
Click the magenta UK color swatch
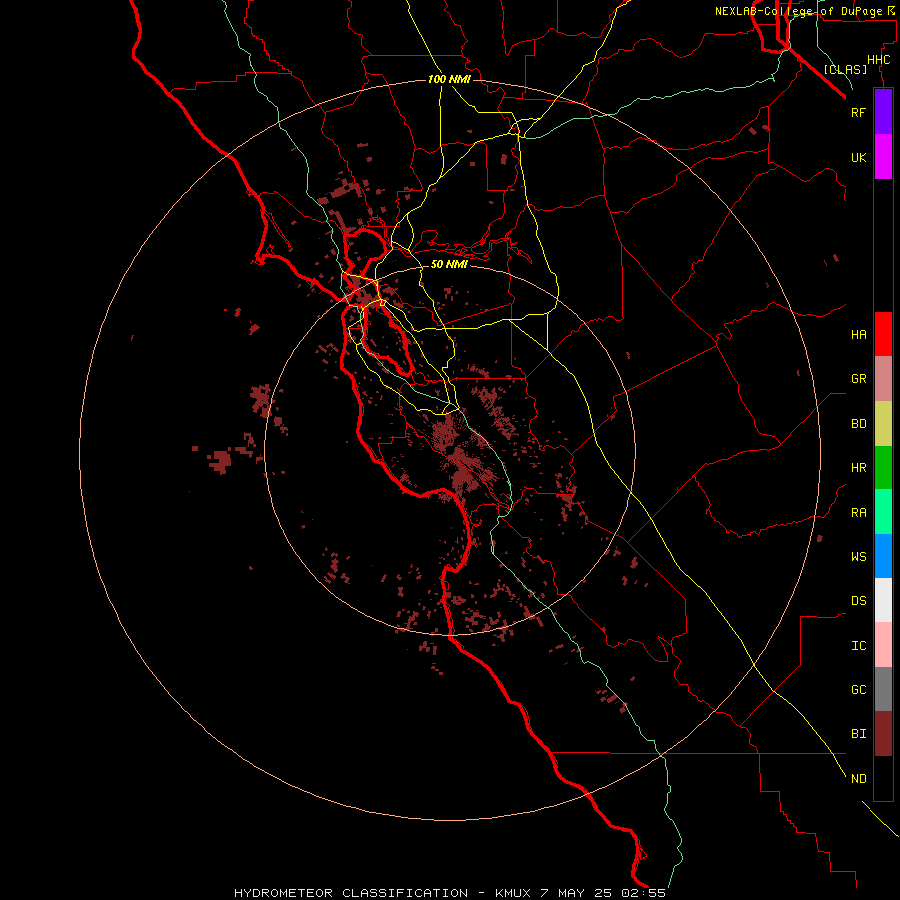pyautogui.click(x=883, y=157)
